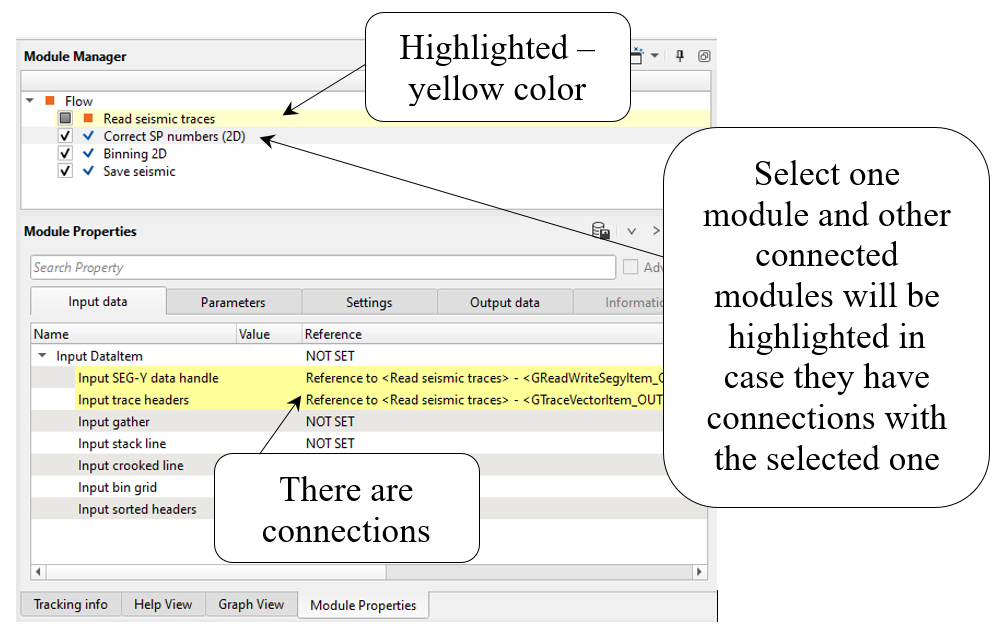Collapse the Flow tree node

(30, 101)
